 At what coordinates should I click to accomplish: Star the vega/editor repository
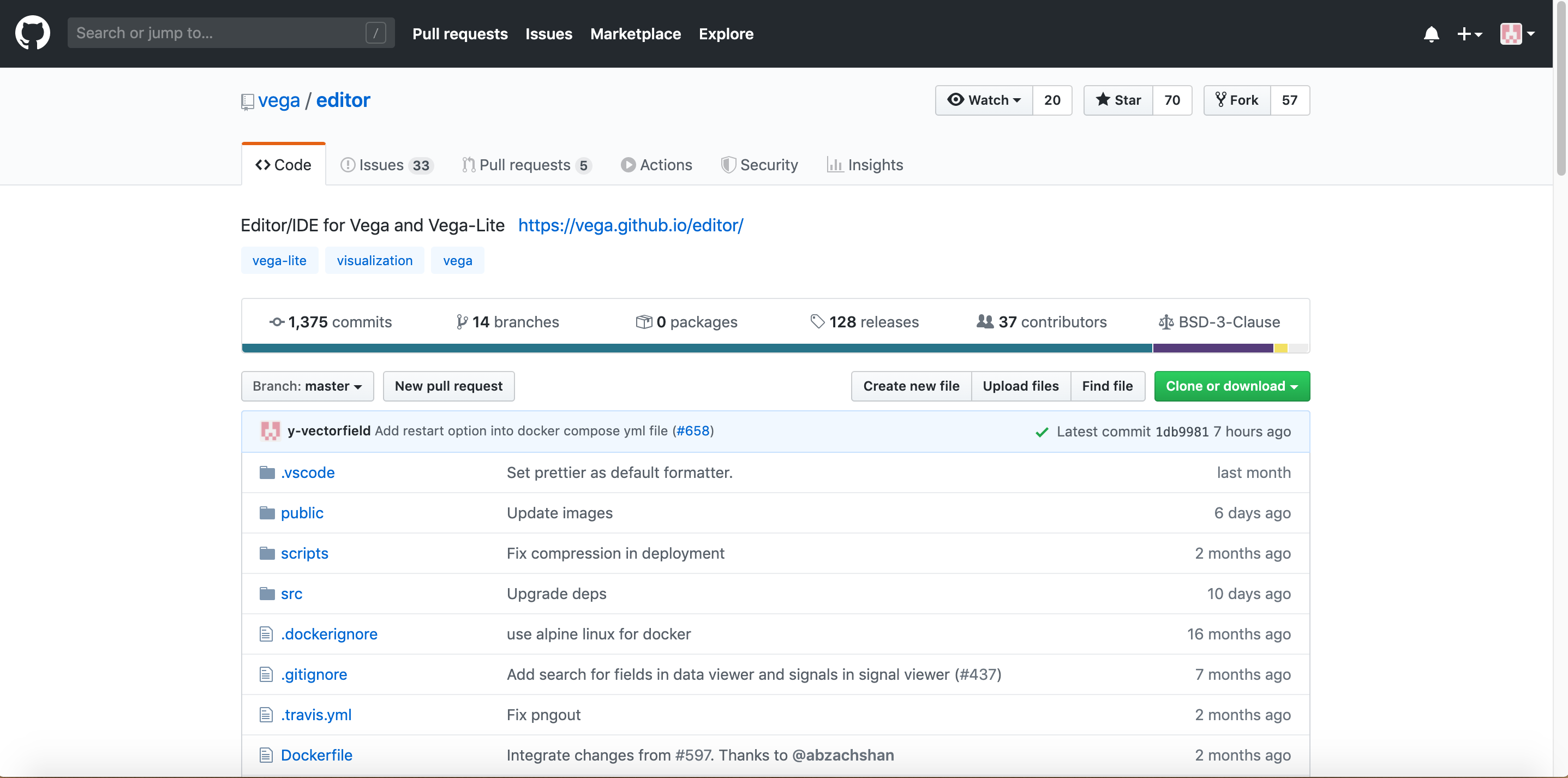pos(1118,100)
